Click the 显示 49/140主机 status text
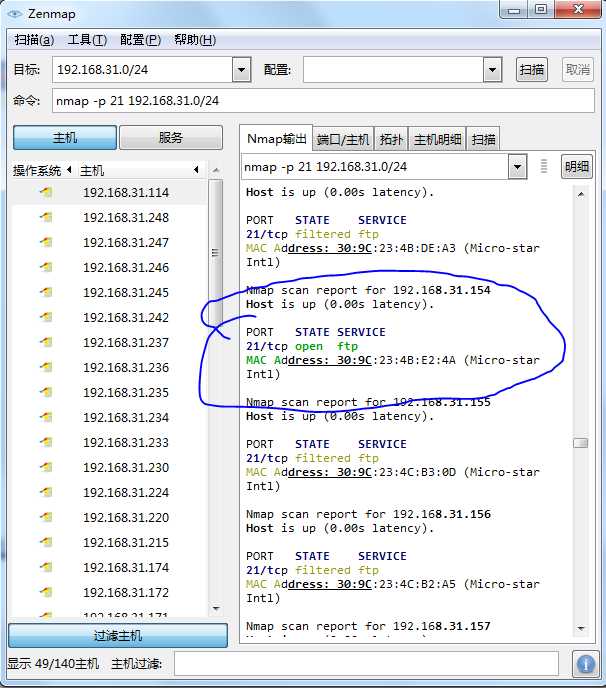The height and width of the screenshot is (688, 606). click(53, 663)
